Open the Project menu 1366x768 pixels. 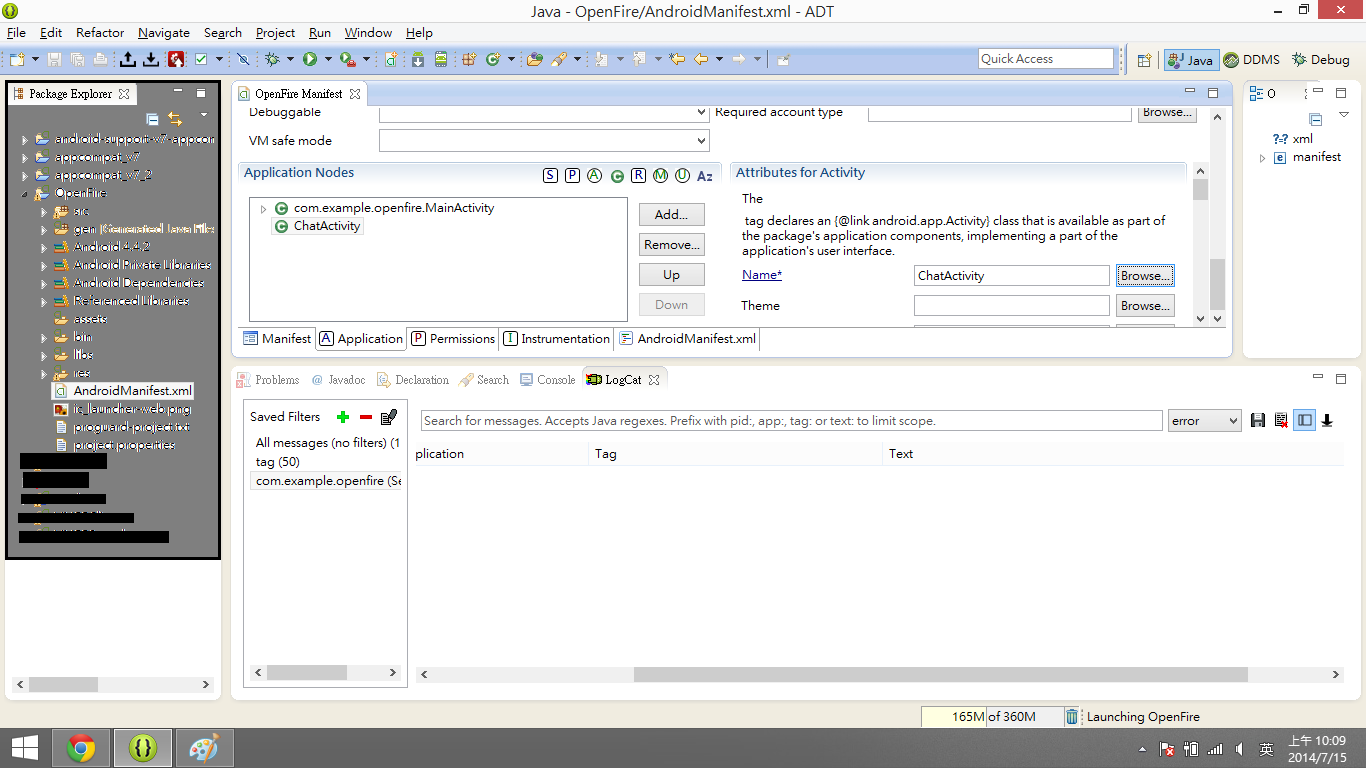pos(275,32)
